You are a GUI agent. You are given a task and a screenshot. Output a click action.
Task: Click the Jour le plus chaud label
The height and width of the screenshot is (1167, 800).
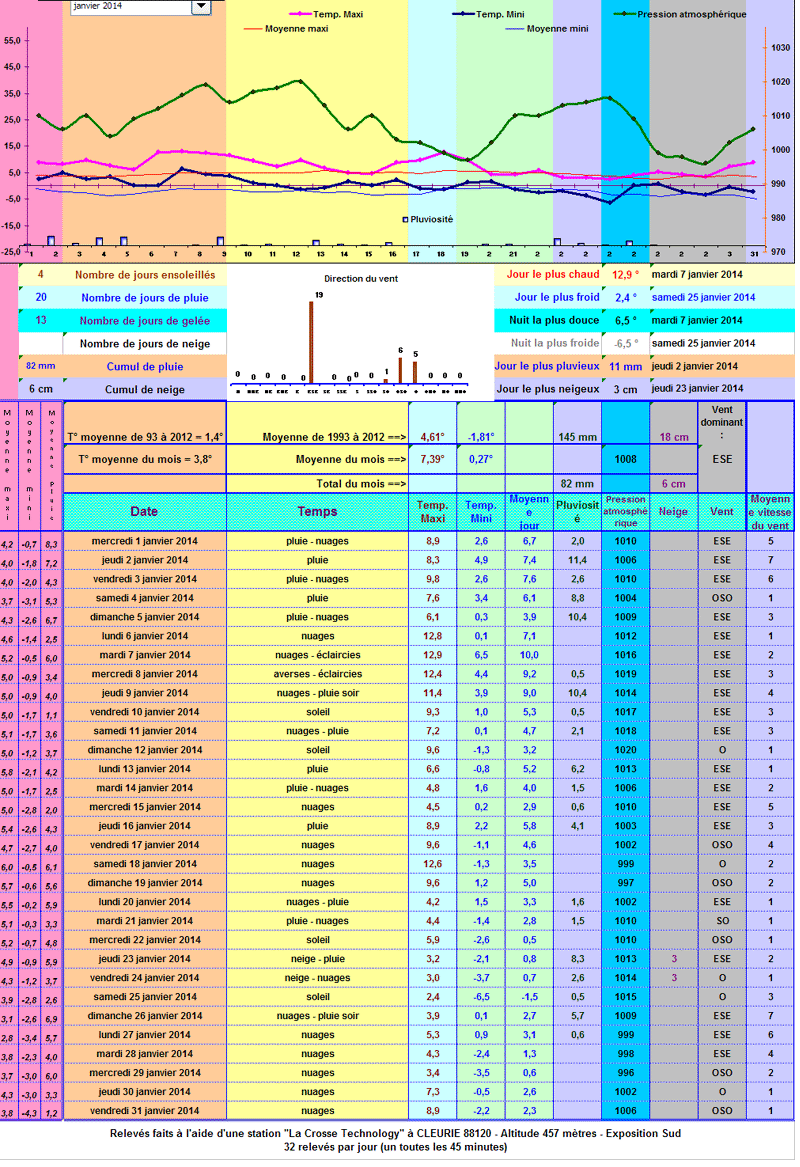(553, 275)
